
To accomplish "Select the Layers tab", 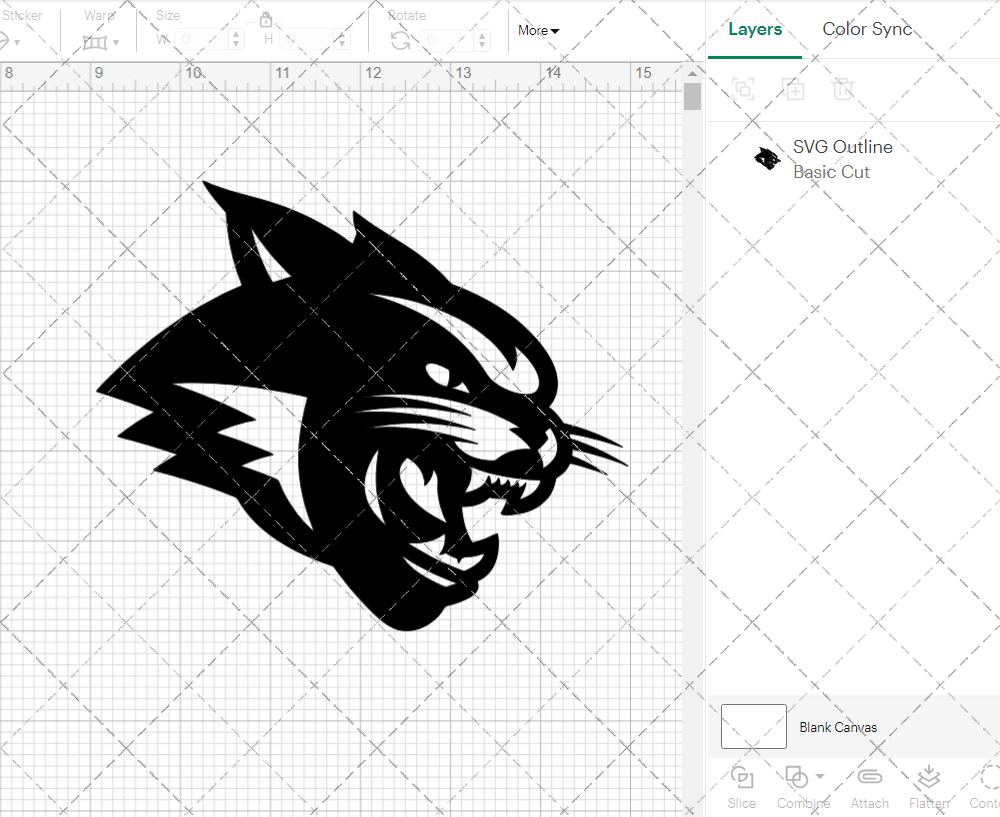I will click(x=755, y=29).
